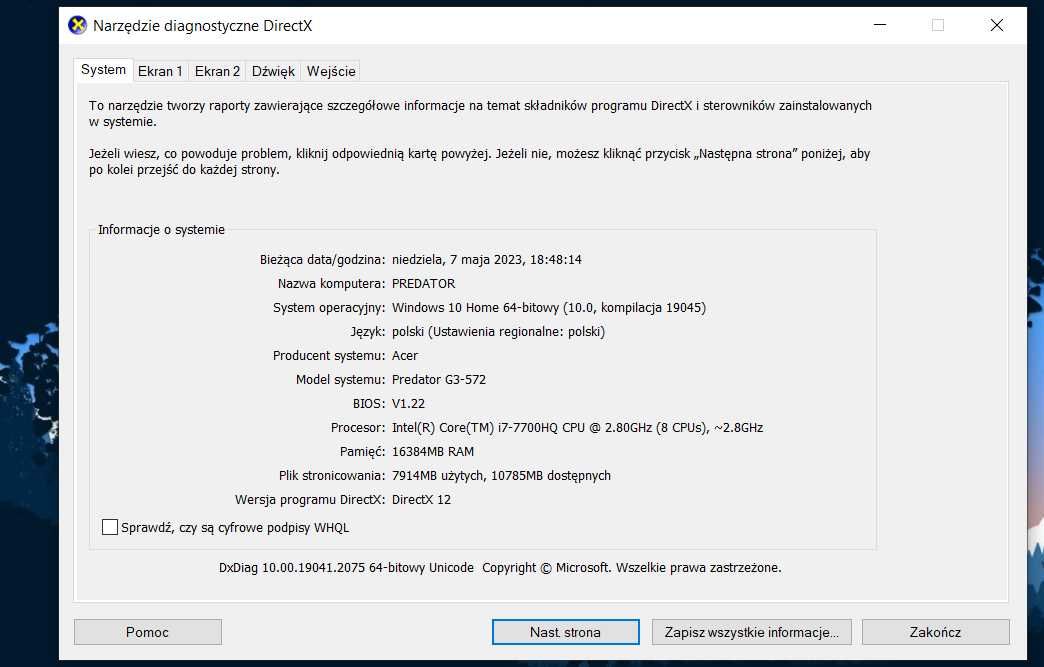This screenshot has width=1044, height=667.
Task: Click the Nazwa komputera: label
Action: (331, 284)
